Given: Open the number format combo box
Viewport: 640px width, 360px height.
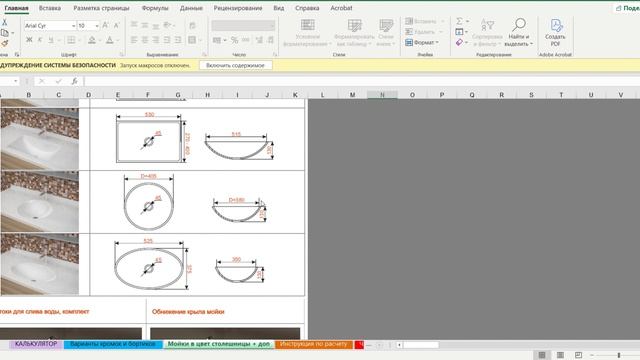Looking at the screenshot, I should pos(243,25).
